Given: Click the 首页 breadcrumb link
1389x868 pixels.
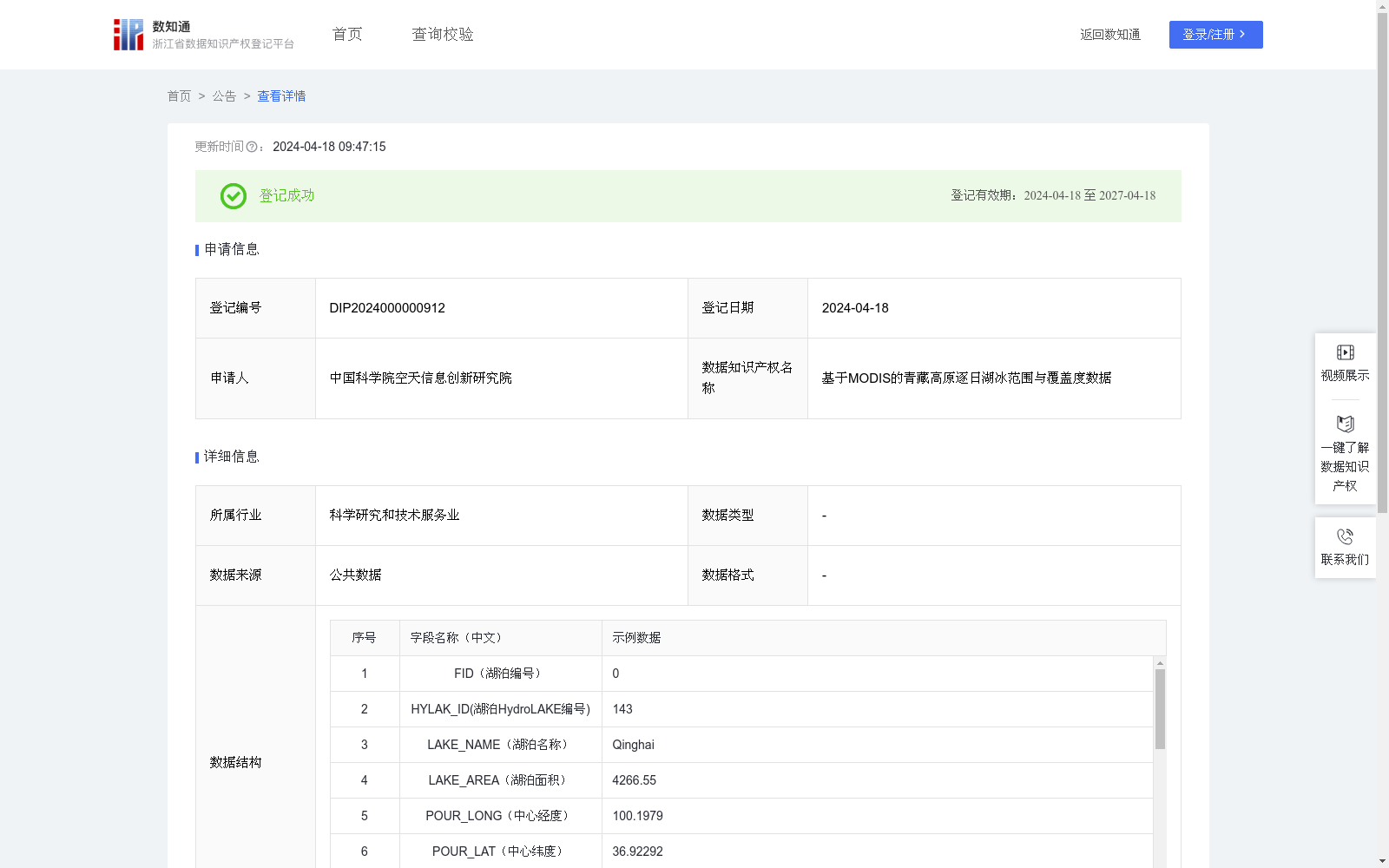Looking at the screenshot, I should 179,96.
